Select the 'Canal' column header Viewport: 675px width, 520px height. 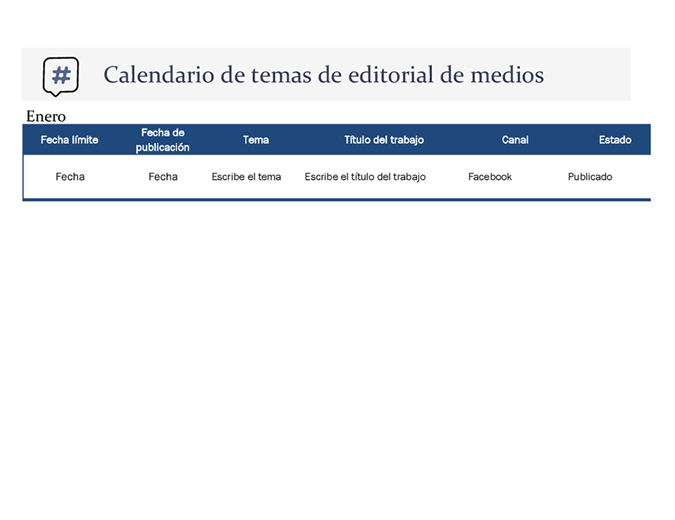point(515,140)
